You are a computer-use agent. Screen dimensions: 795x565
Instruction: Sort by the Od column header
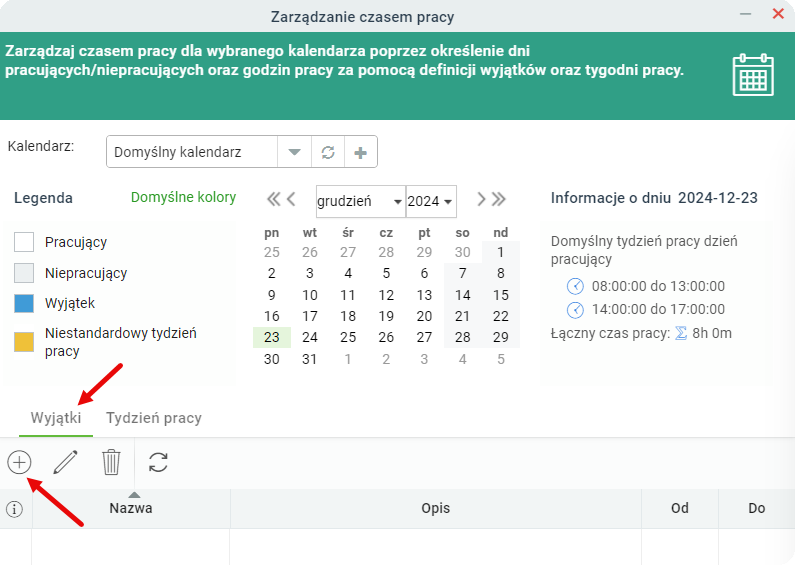680,508
